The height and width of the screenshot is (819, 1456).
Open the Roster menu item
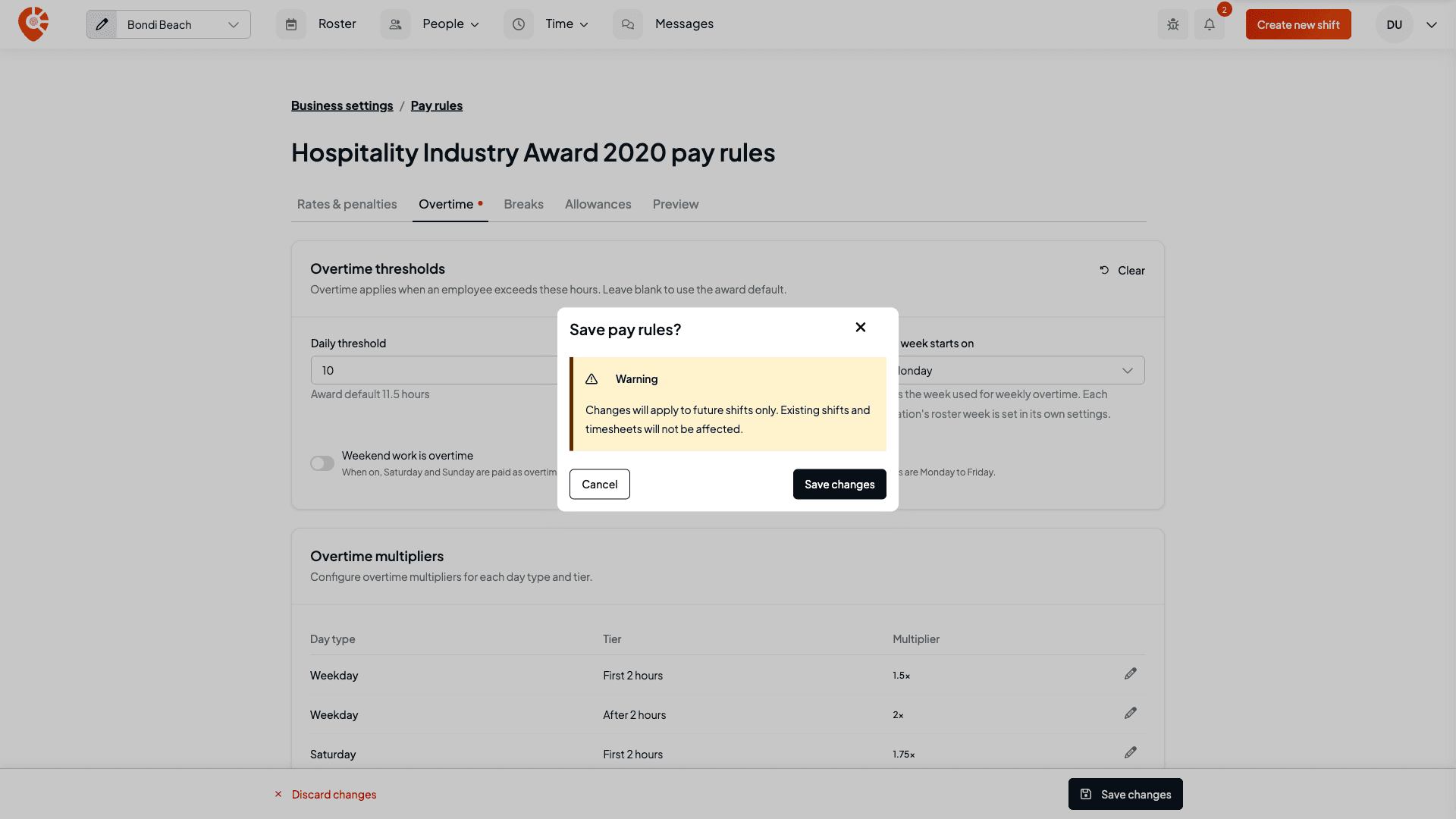[x=337, y=24]
